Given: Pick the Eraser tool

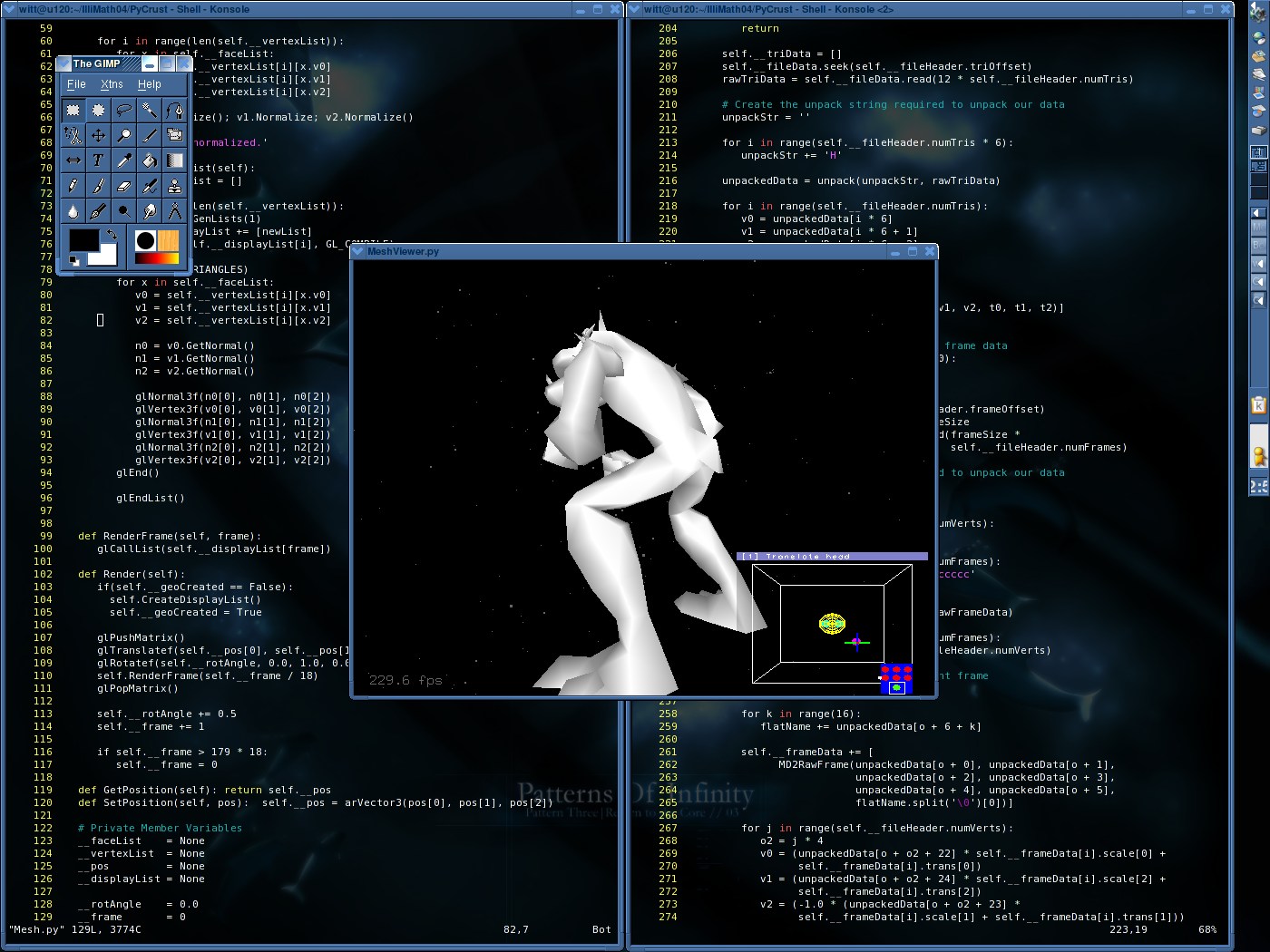Looking at the screenshot, I should coord(124,186).
